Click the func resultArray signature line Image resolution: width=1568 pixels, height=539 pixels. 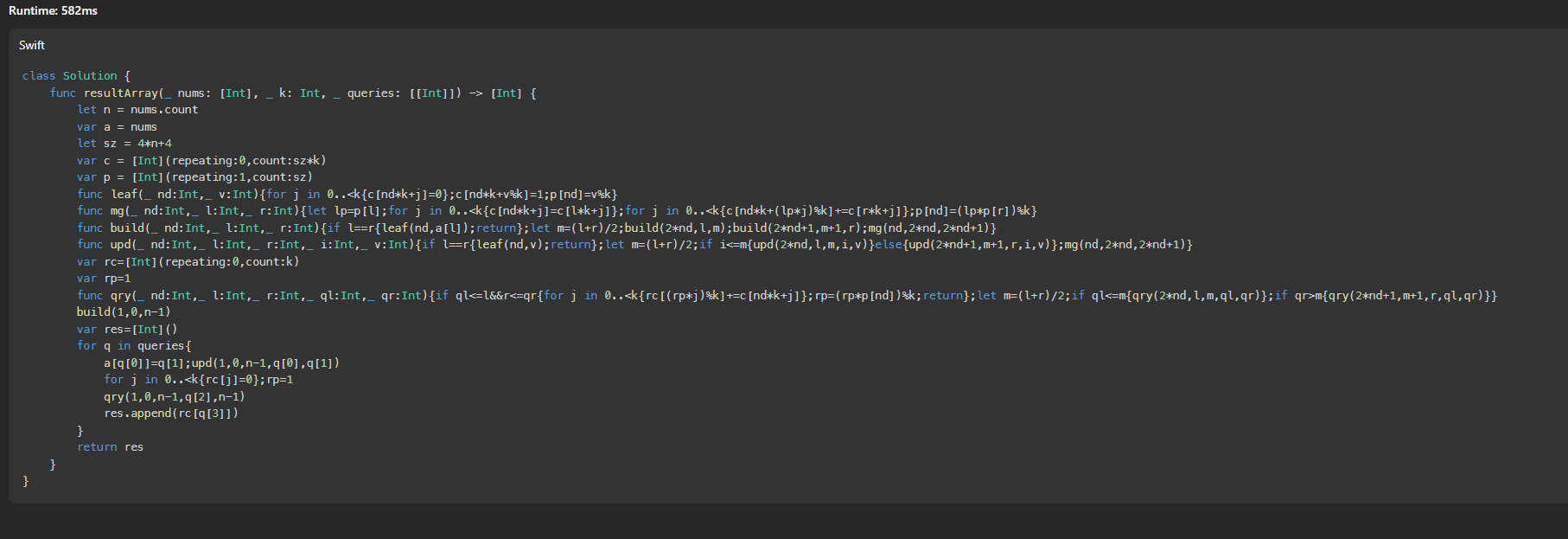[293, 93]
